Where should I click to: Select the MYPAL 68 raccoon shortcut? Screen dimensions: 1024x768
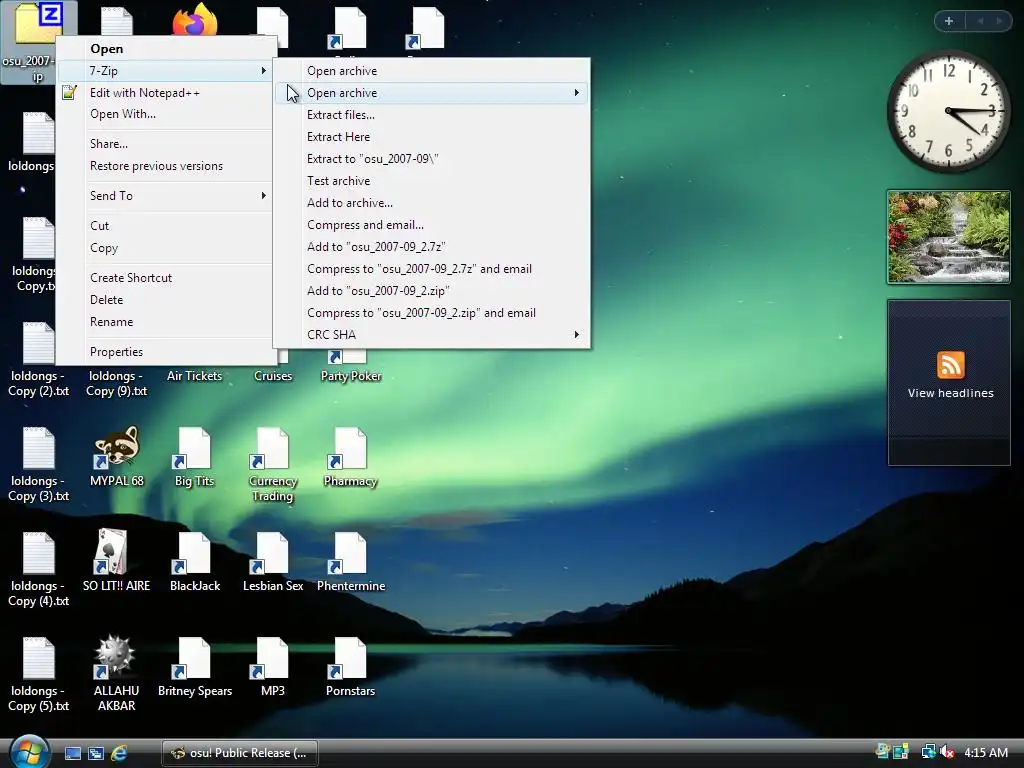coord(116,457)
